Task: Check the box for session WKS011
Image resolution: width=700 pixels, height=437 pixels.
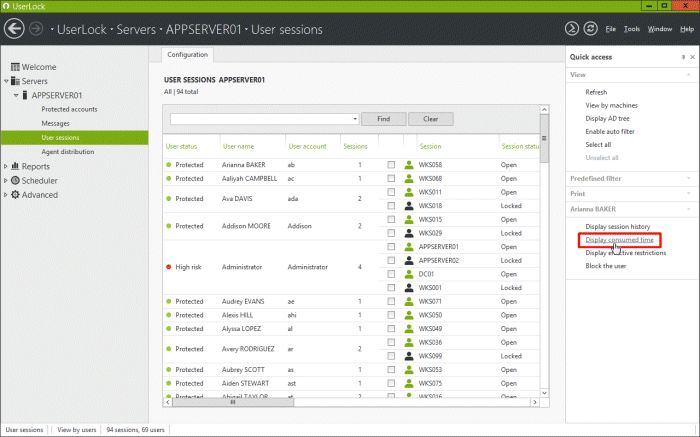Action: click(391, 192)
